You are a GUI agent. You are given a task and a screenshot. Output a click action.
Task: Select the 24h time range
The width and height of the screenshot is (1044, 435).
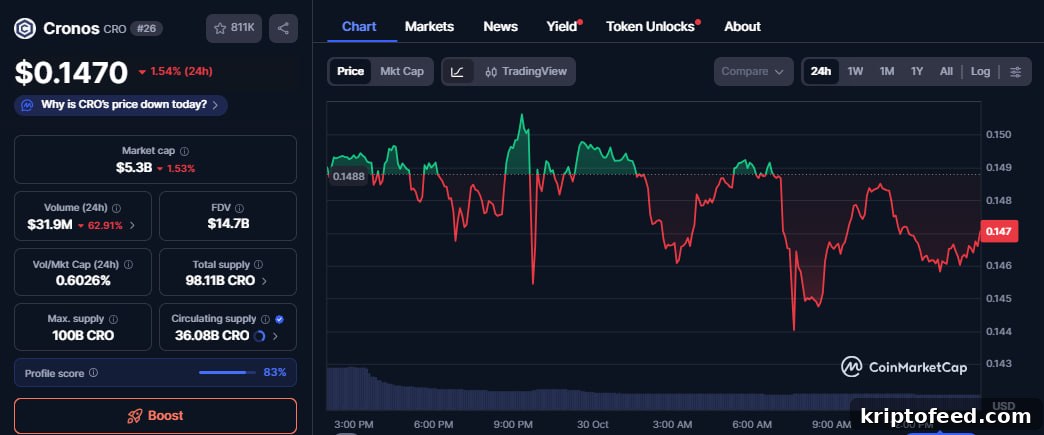(821, 71)
